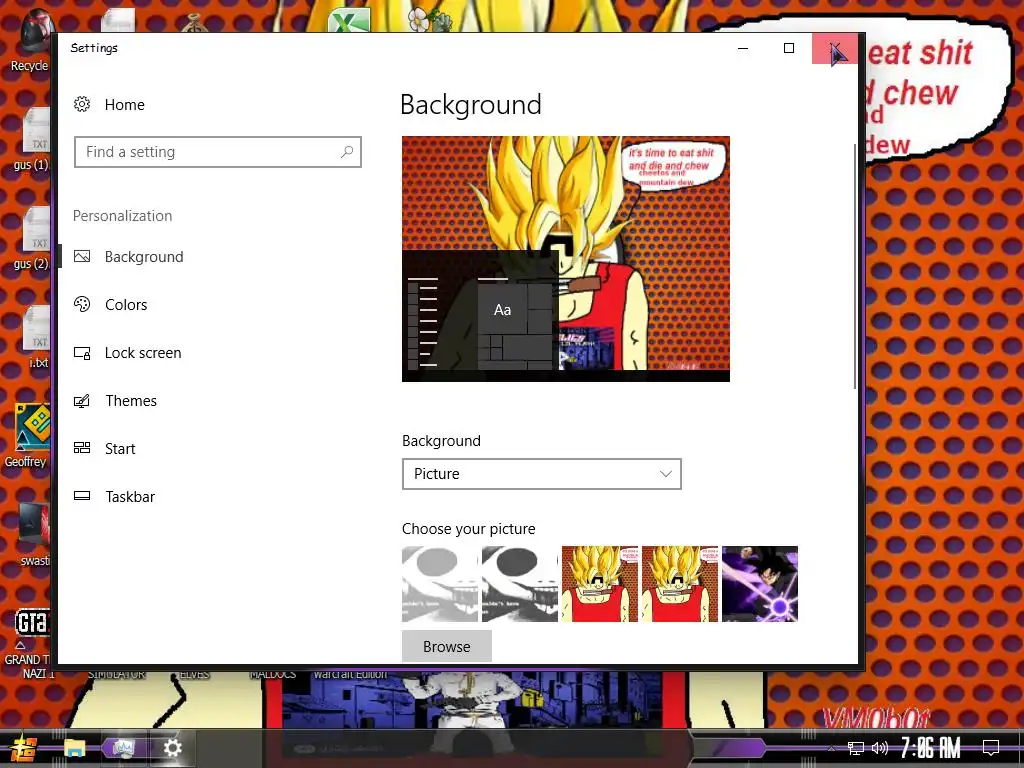This screenshot has height=768, width=1024.
Task: Click the Colors palette icon in sidebar
Action: point(82,304)
